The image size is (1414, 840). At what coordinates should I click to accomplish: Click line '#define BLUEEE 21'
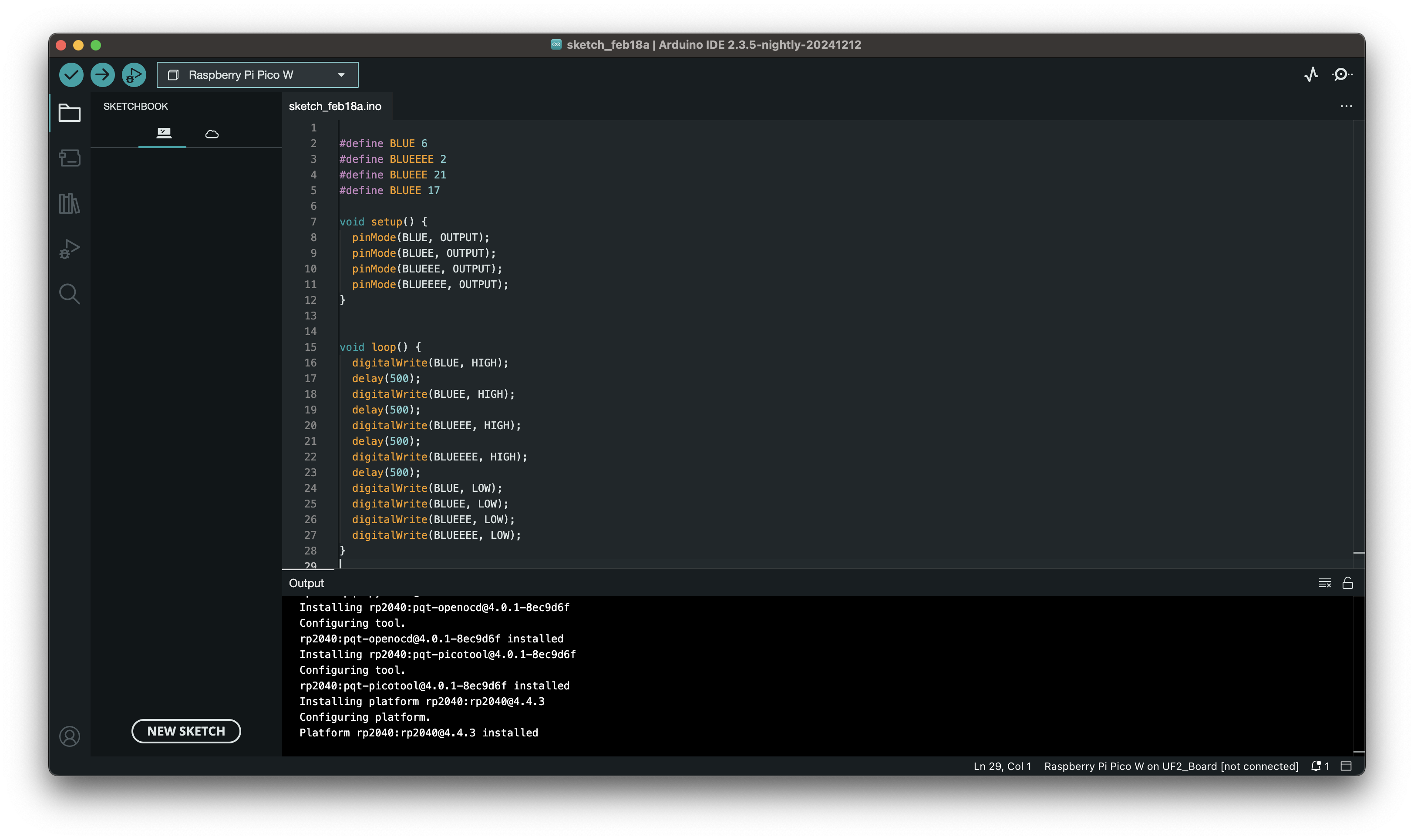393,175
